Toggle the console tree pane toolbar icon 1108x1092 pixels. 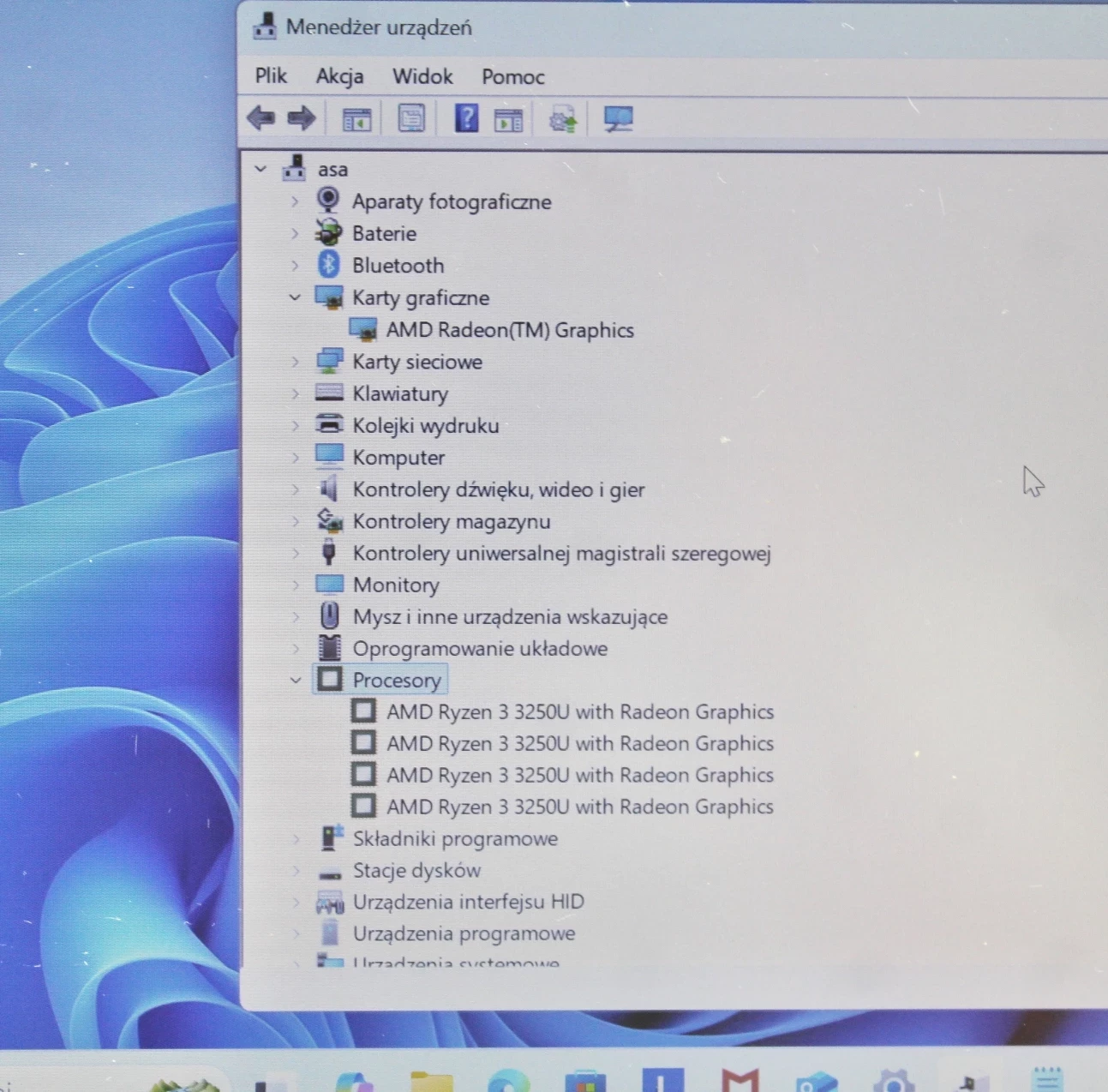(356, 119)
